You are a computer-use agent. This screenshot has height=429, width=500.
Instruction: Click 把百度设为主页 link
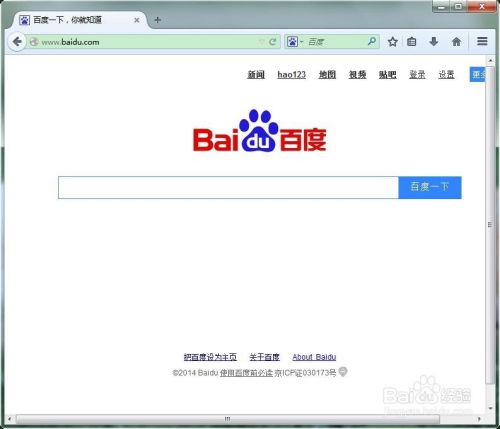click(210, 357)
